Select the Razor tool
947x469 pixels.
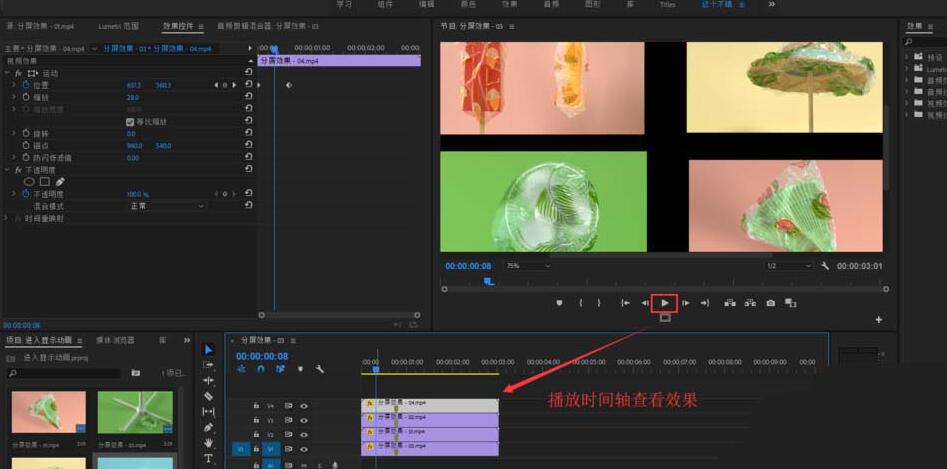[208, 396]
